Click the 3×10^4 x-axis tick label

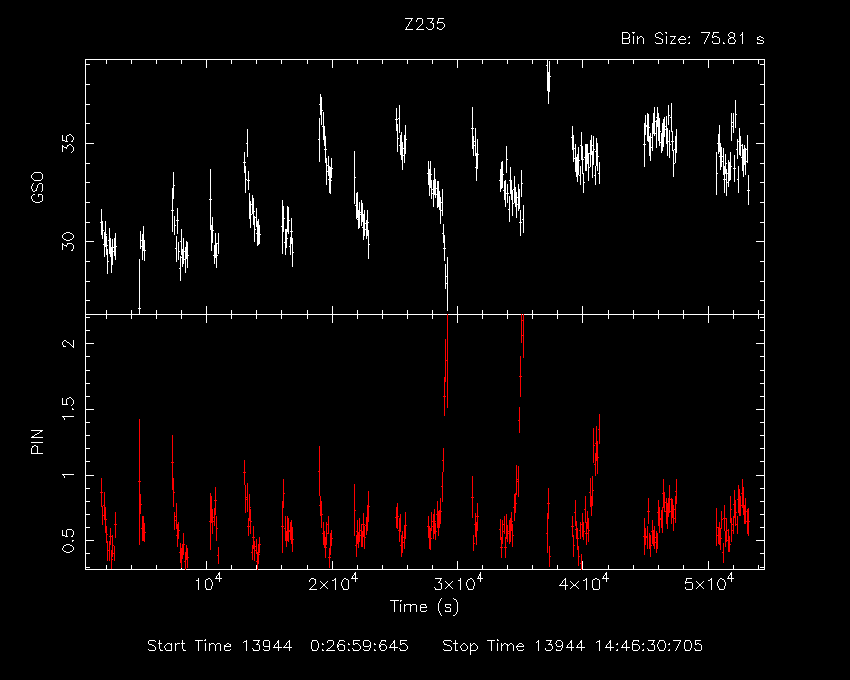coord(459,583)
